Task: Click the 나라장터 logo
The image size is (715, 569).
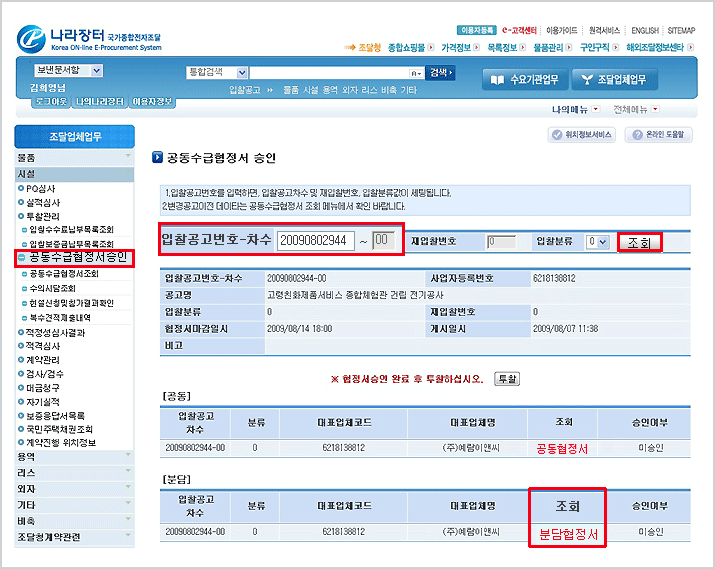Action: [x=88, y=39]
